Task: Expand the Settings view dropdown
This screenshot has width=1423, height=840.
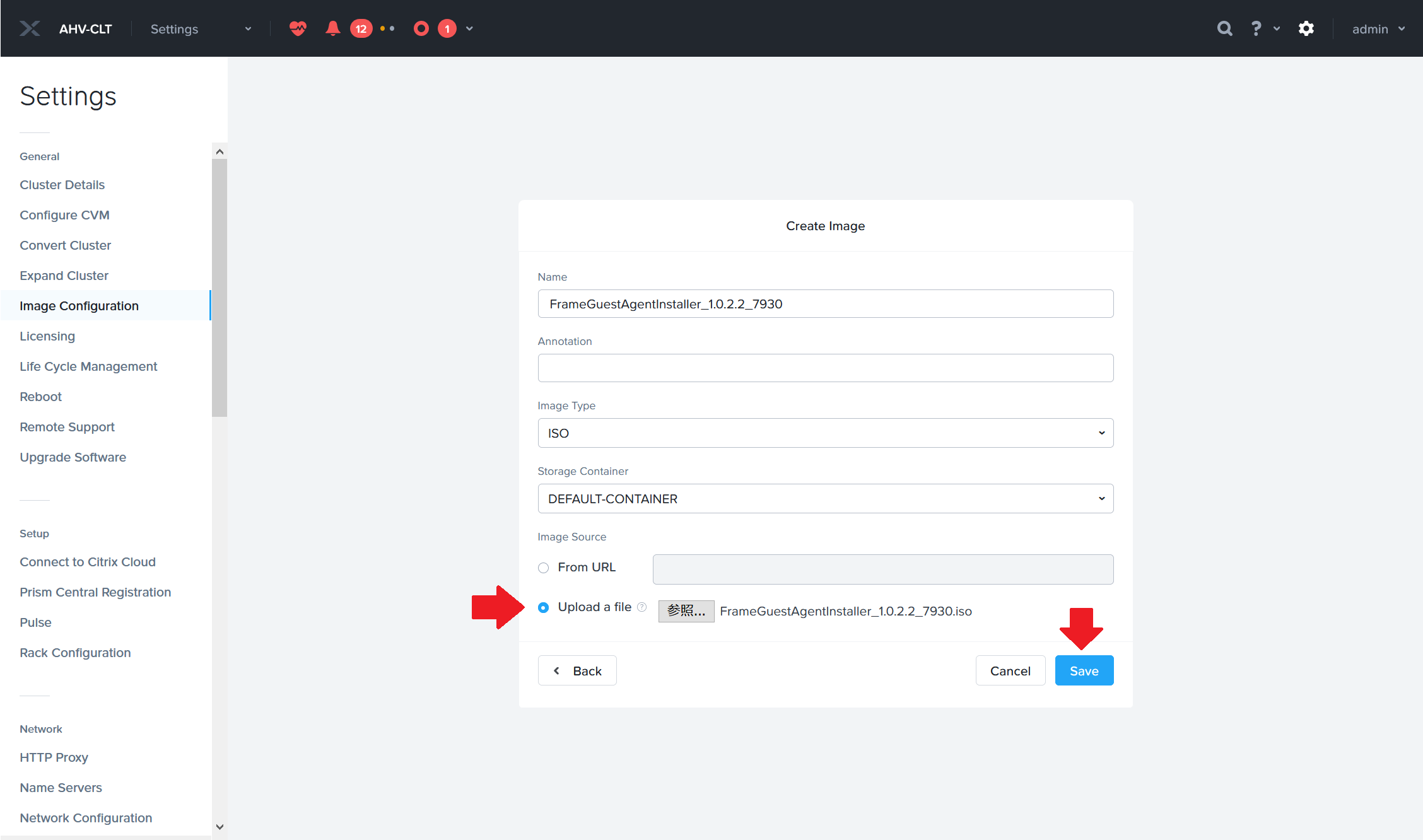Action: (x=201, y=28)
